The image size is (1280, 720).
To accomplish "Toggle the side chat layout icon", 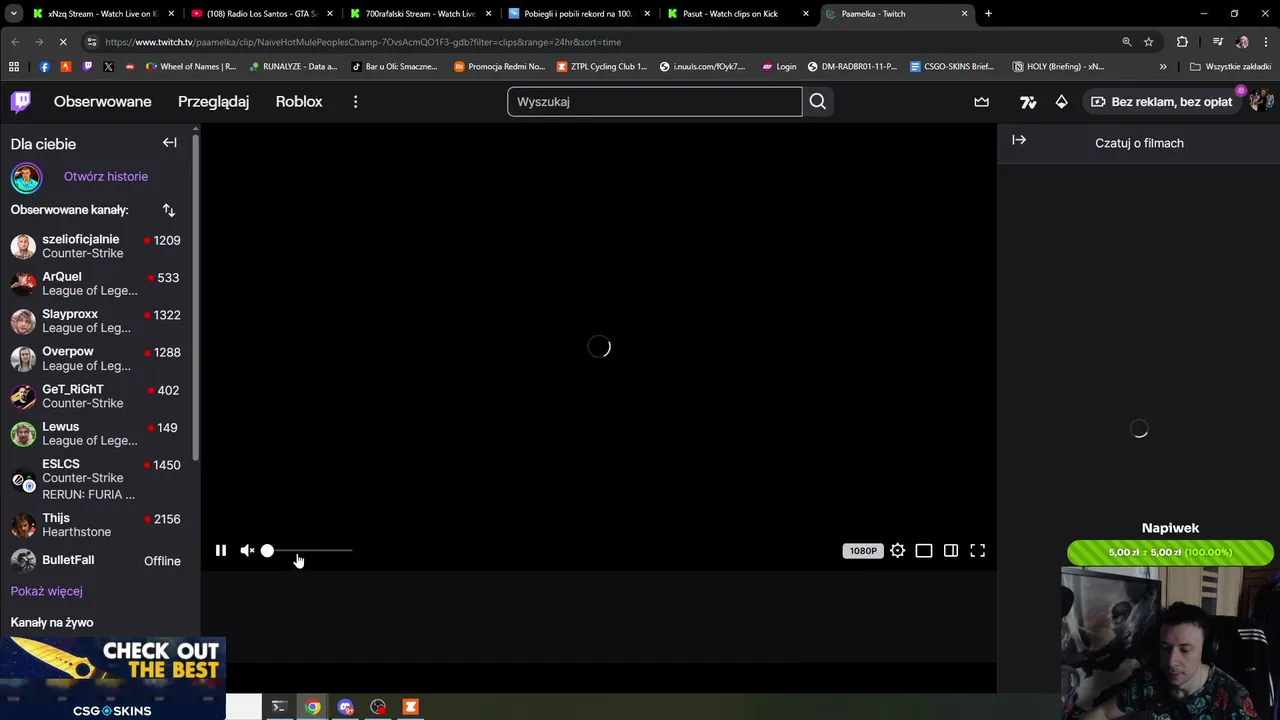I will [951, 551].
